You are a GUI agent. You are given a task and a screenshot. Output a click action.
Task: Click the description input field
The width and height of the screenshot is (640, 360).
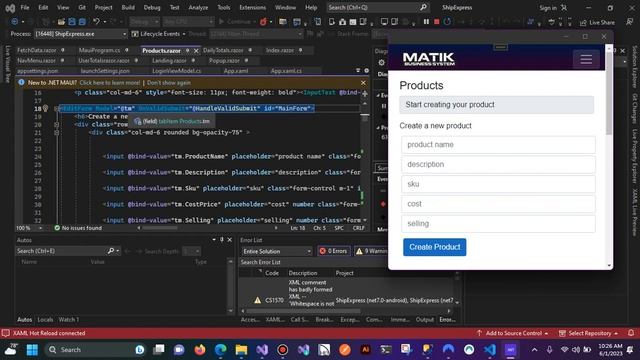pos(498,164)
